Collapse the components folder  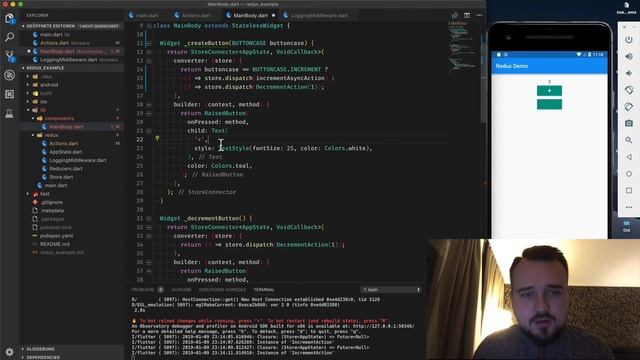coord(33,118)
